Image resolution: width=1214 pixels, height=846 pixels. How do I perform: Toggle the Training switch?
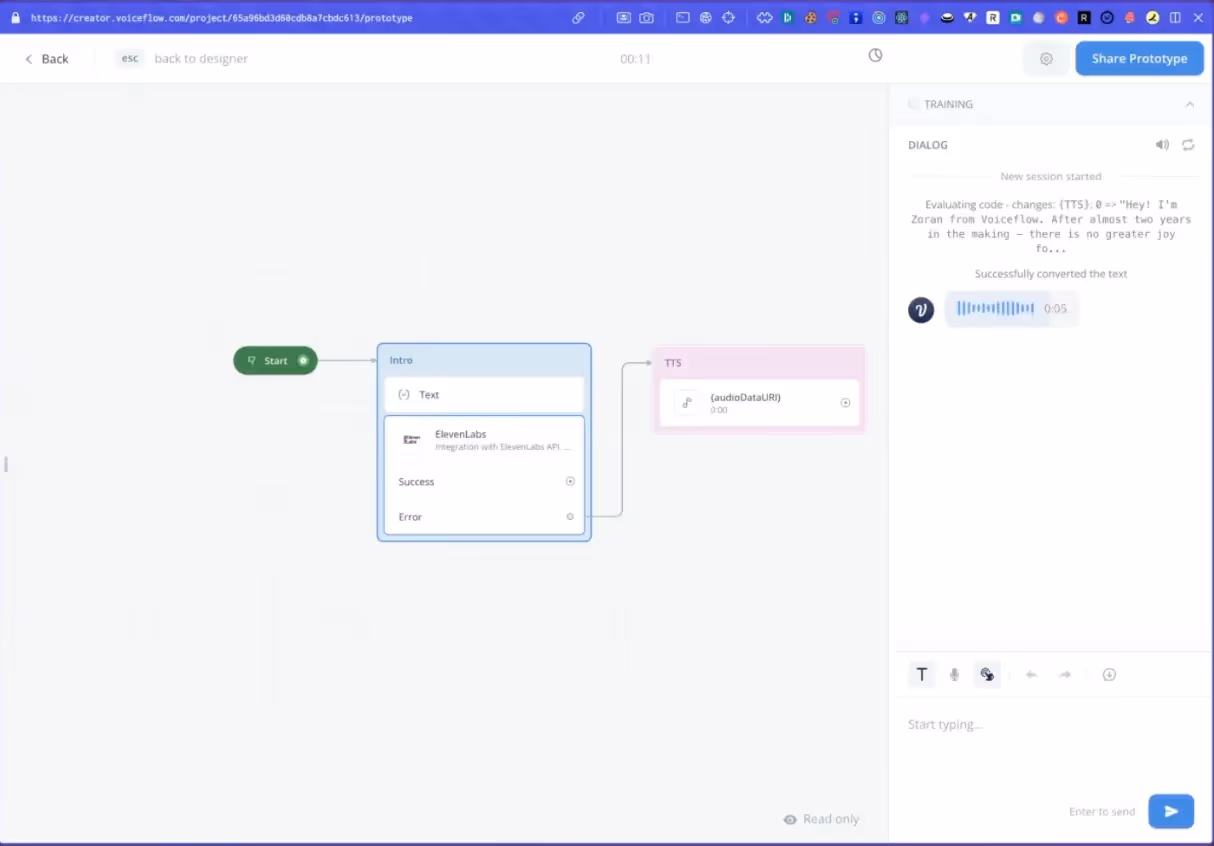(913, 104)
